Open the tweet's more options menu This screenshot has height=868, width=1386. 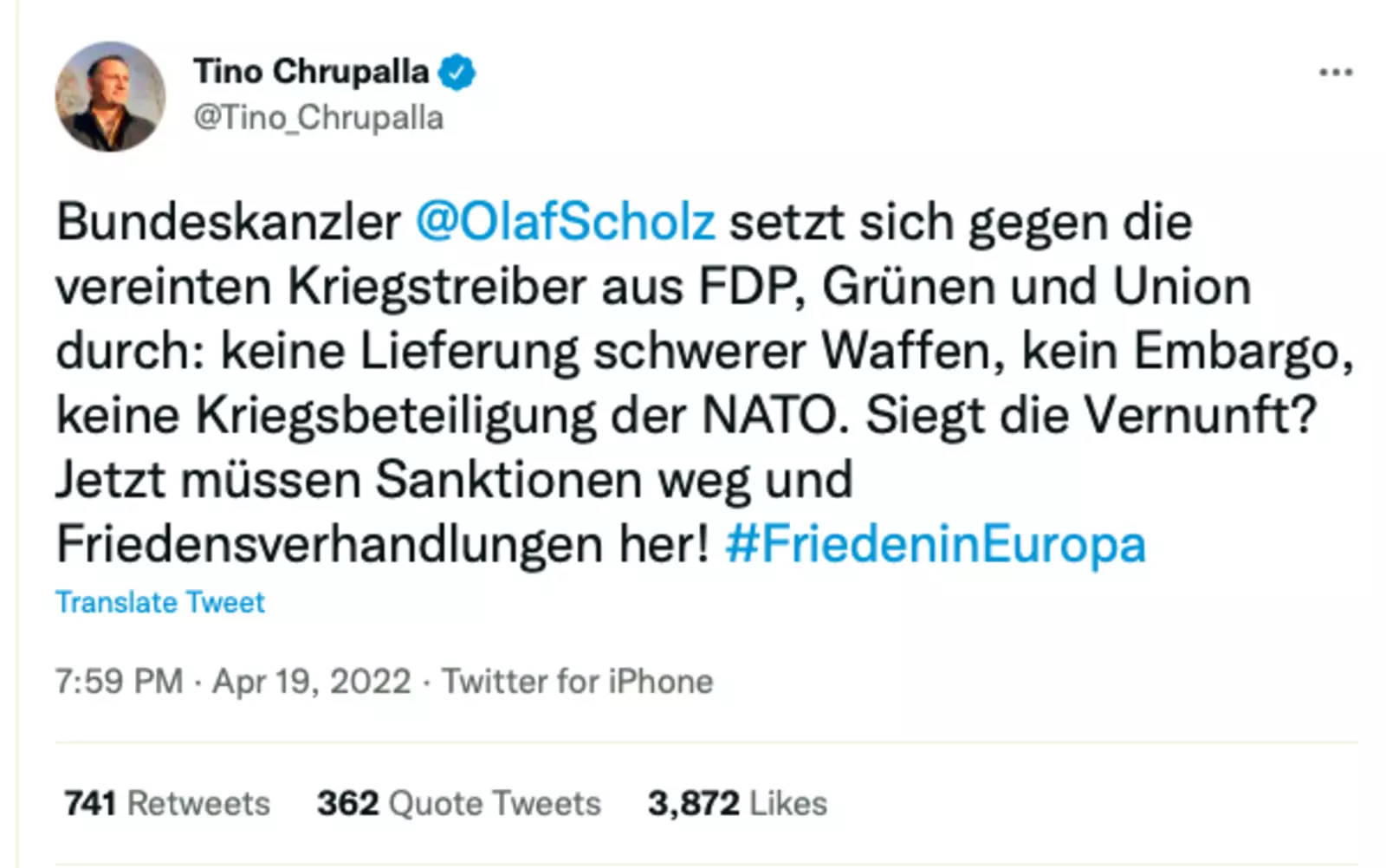point(1335,73)
